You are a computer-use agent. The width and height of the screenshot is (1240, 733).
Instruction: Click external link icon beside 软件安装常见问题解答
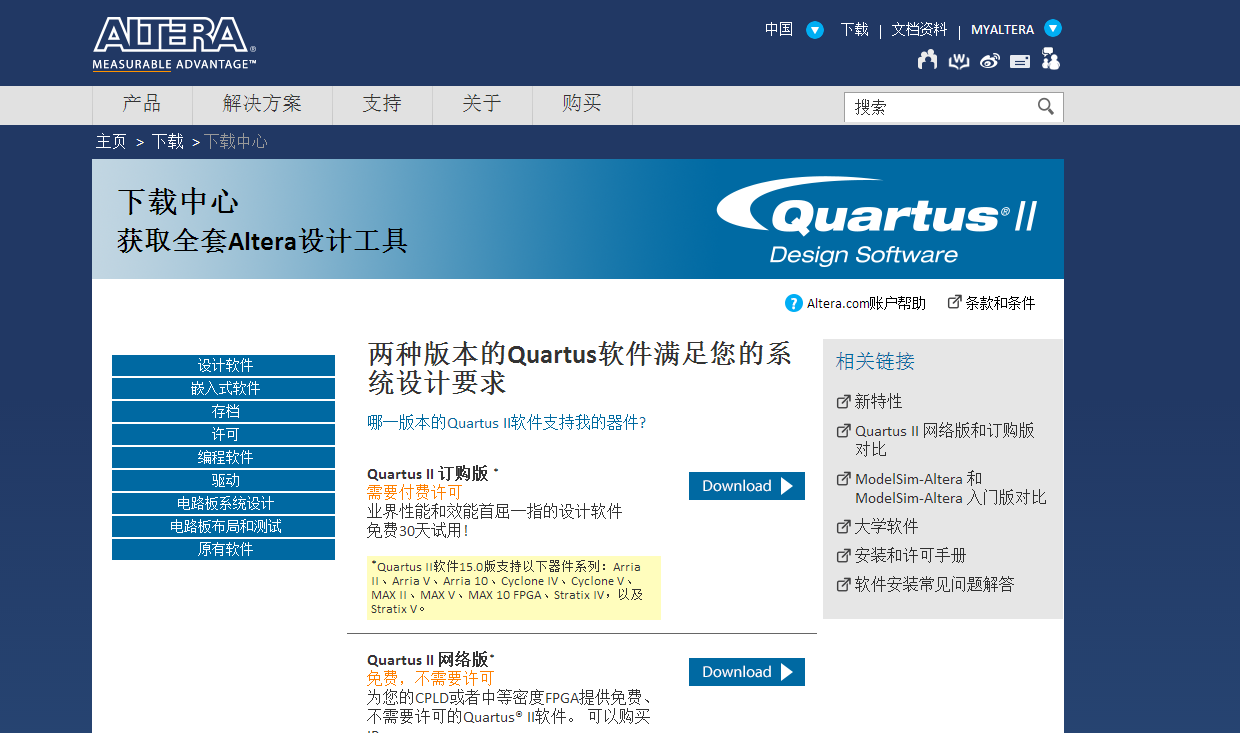[x=843, y=584]
